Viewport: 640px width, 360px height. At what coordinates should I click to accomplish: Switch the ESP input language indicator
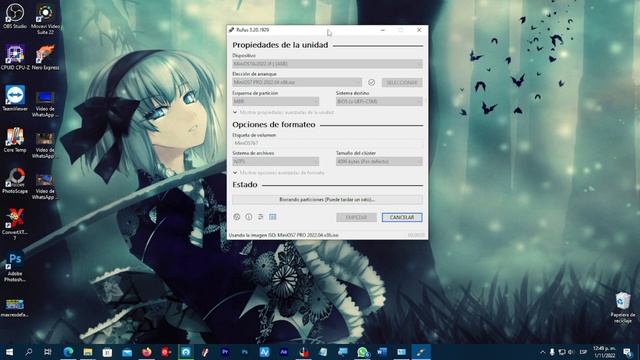click(584, 352)
